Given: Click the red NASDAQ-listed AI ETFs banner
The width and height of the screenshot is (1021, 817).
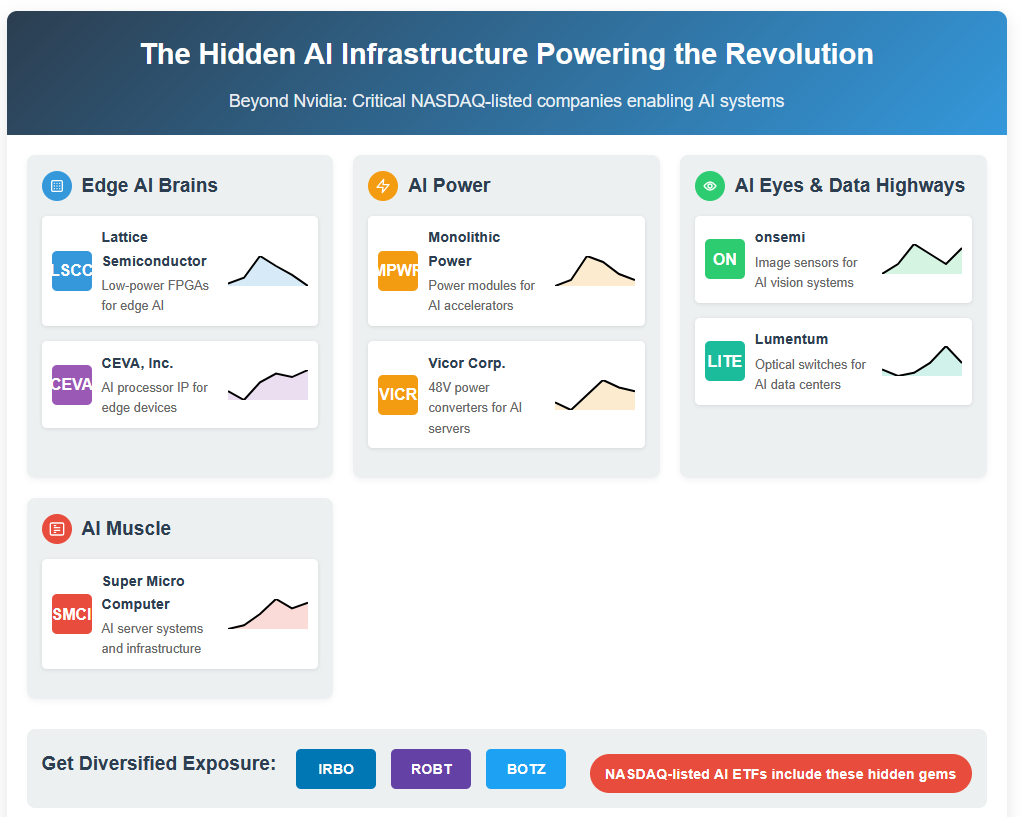Looking at the screenshot, I should pos(781,773).
